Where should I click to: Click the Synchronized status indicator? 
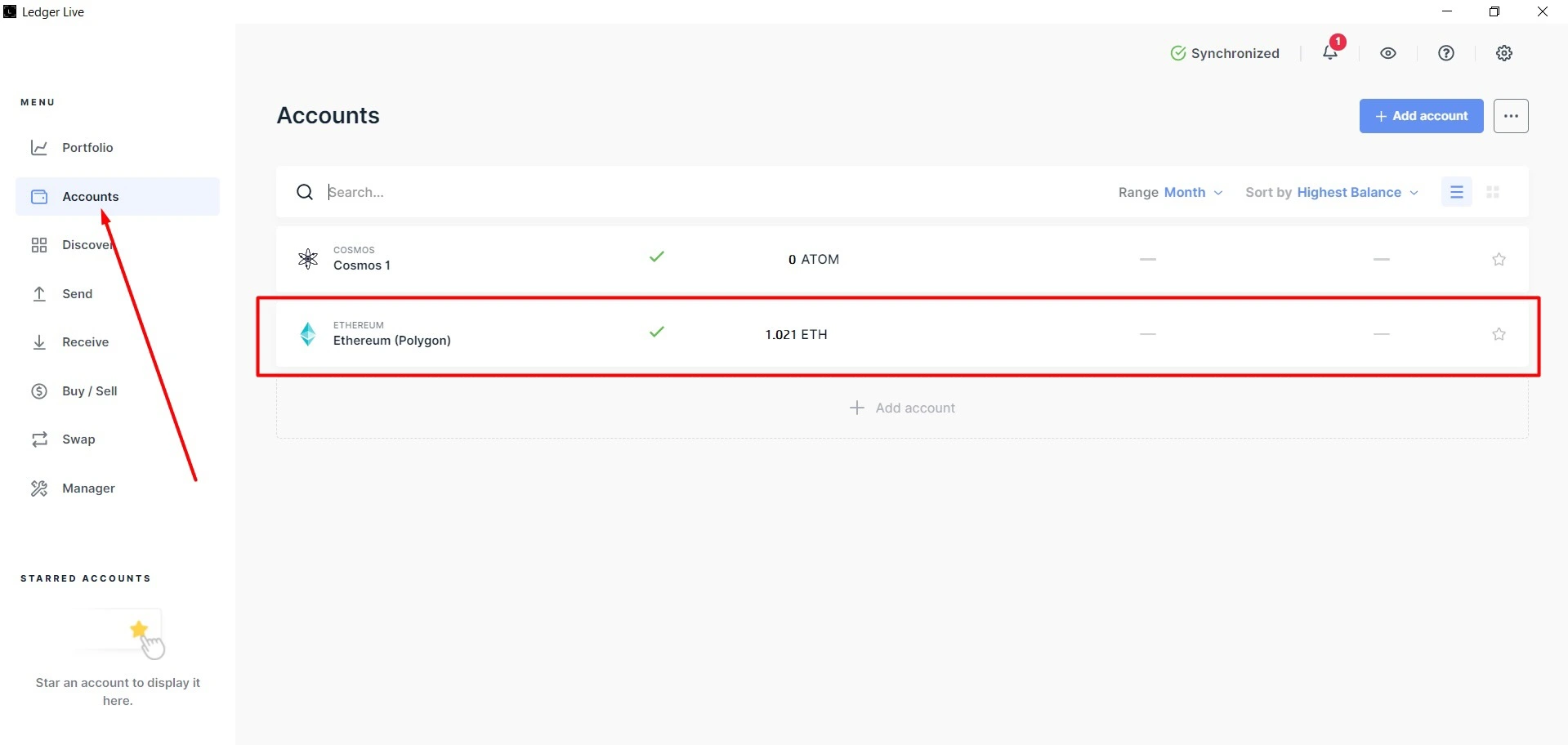click(1225, 53)
